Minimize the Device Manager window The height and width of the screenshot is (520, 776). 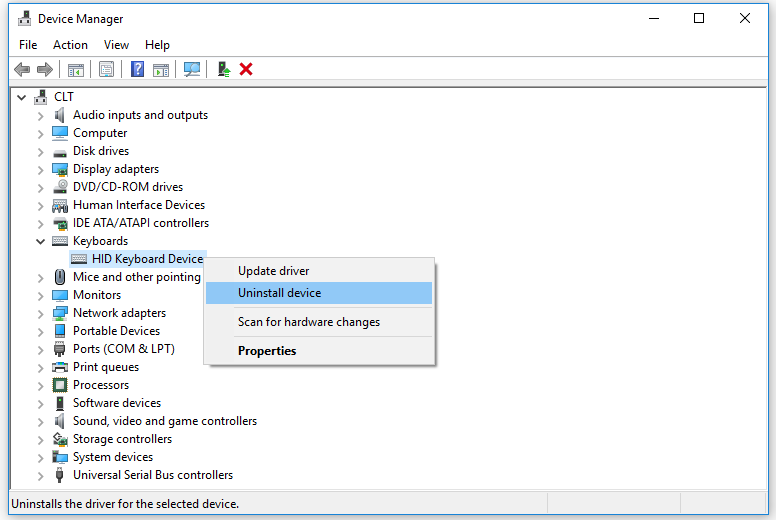pyautogui.click(x=654, y=18)
